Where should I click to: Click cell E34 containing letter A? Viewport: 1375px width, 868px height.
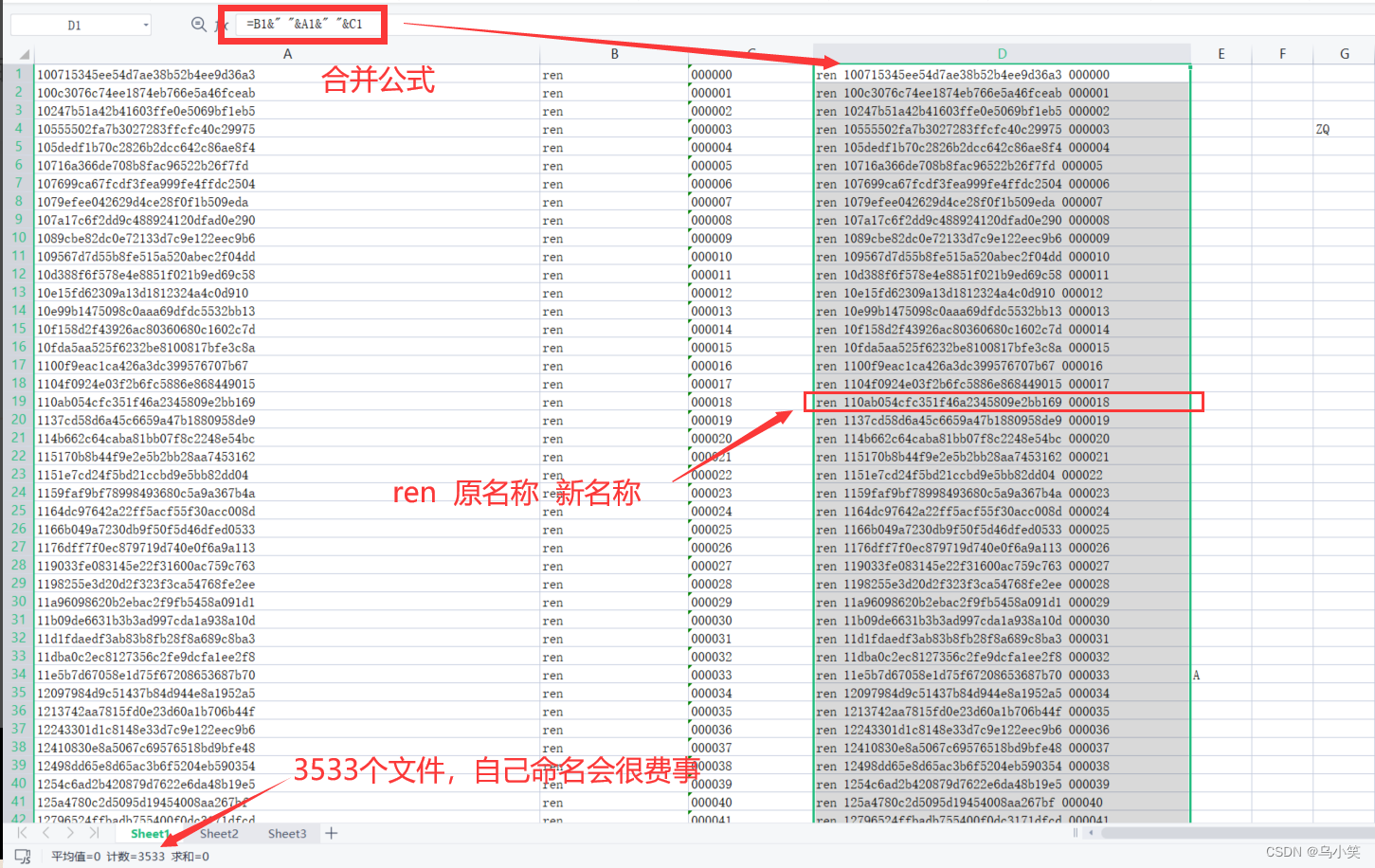[x=1221, y=675]
